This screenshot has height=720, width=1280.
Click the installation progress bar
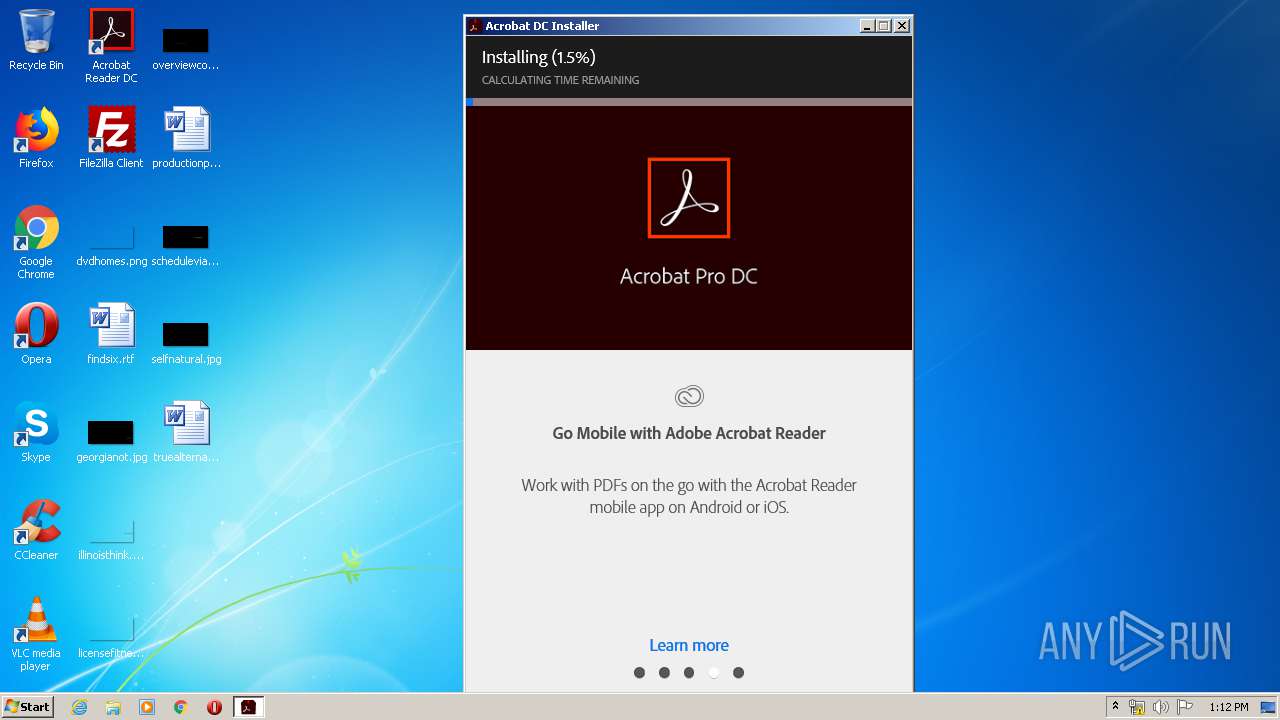click(x=689, y=102)
